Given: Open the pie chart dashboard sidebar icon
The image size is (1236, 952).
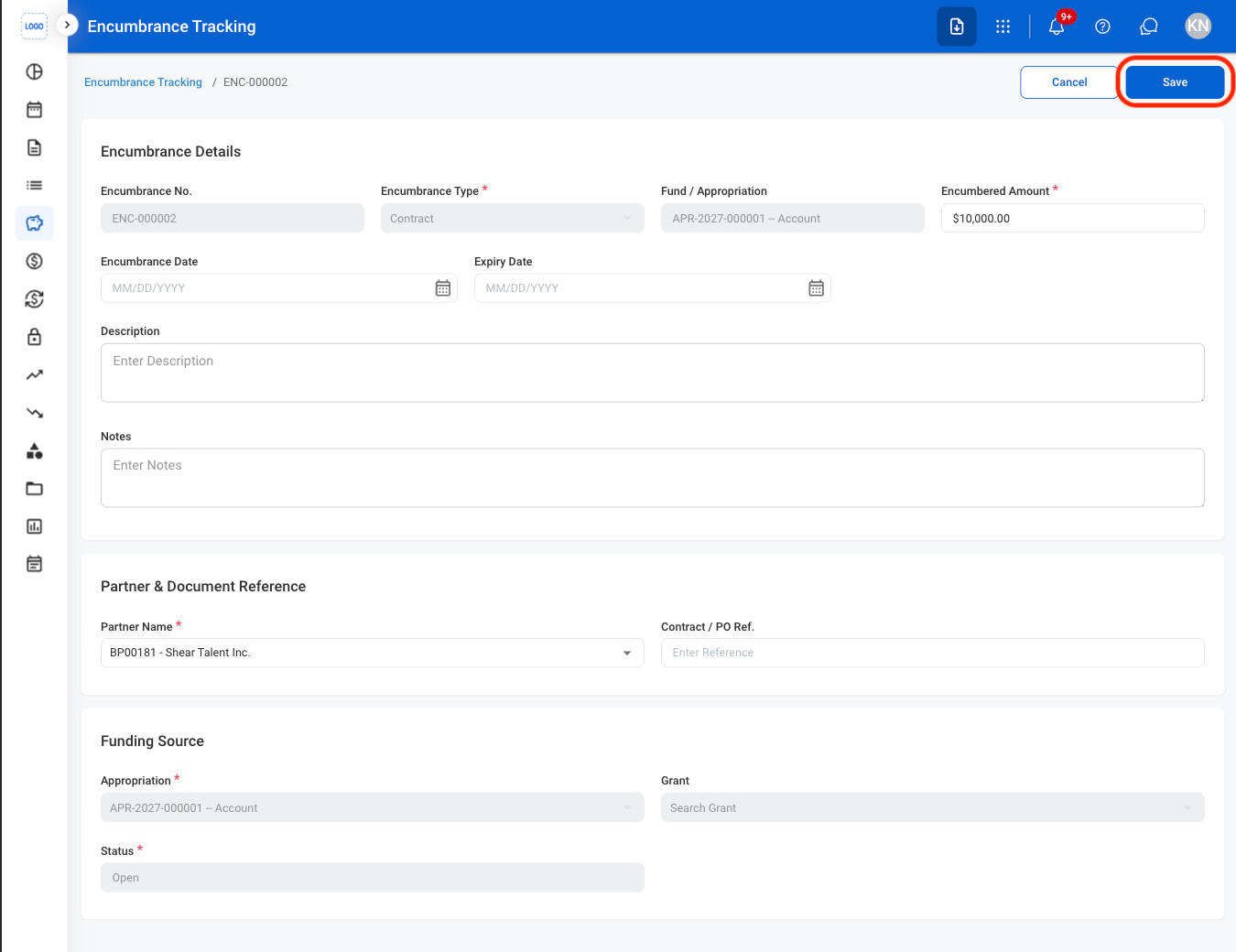Looking at the screenshot, I should [34, 71].
